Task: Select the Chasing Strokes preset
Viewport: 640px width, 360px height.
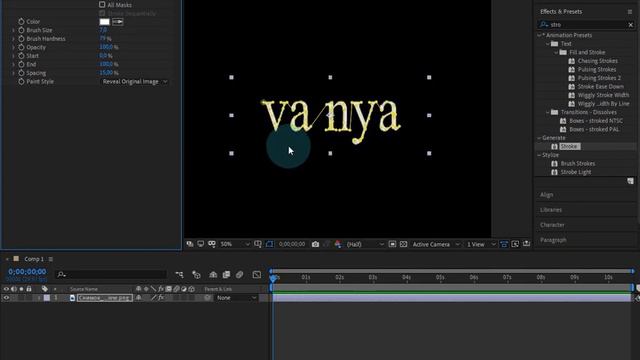Action: click(x=597, y=61)
